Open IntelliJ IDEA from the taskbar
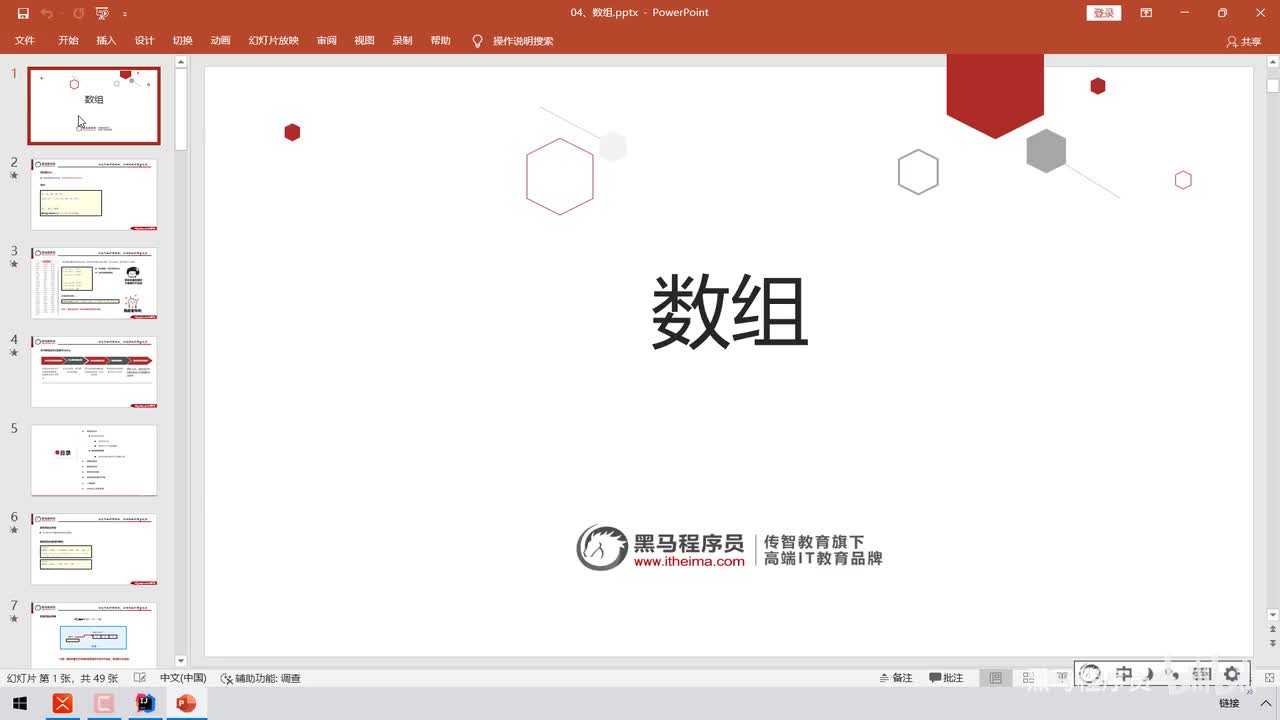The height and width of the screenshot is (720, 1280). point(145,704)
